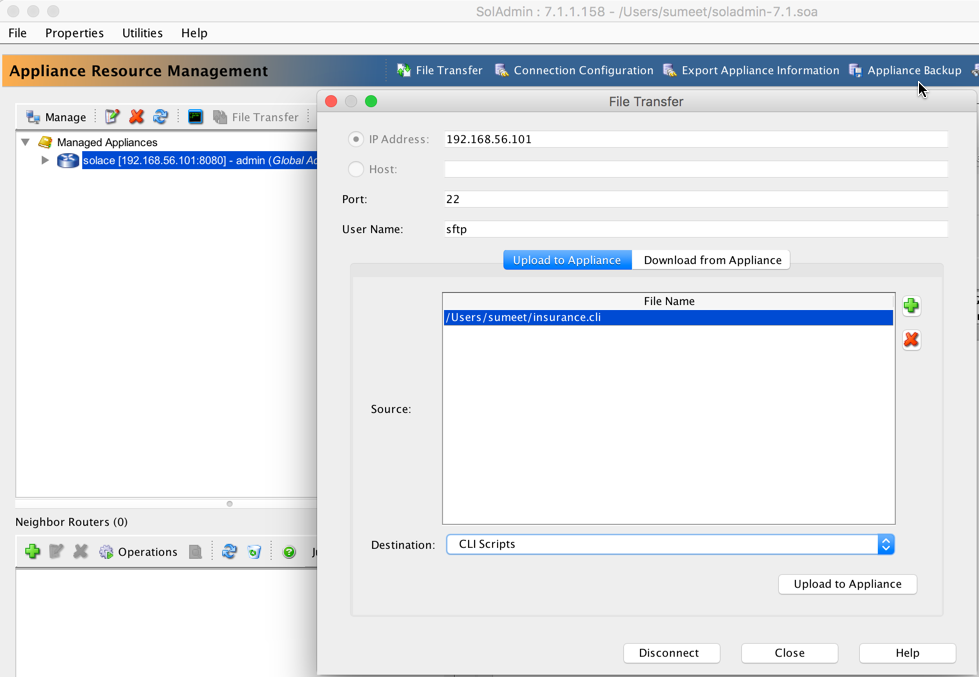Open the File menu
Image resolution: width=979 pixels, height=677 pixels.
tap(17, 33)
